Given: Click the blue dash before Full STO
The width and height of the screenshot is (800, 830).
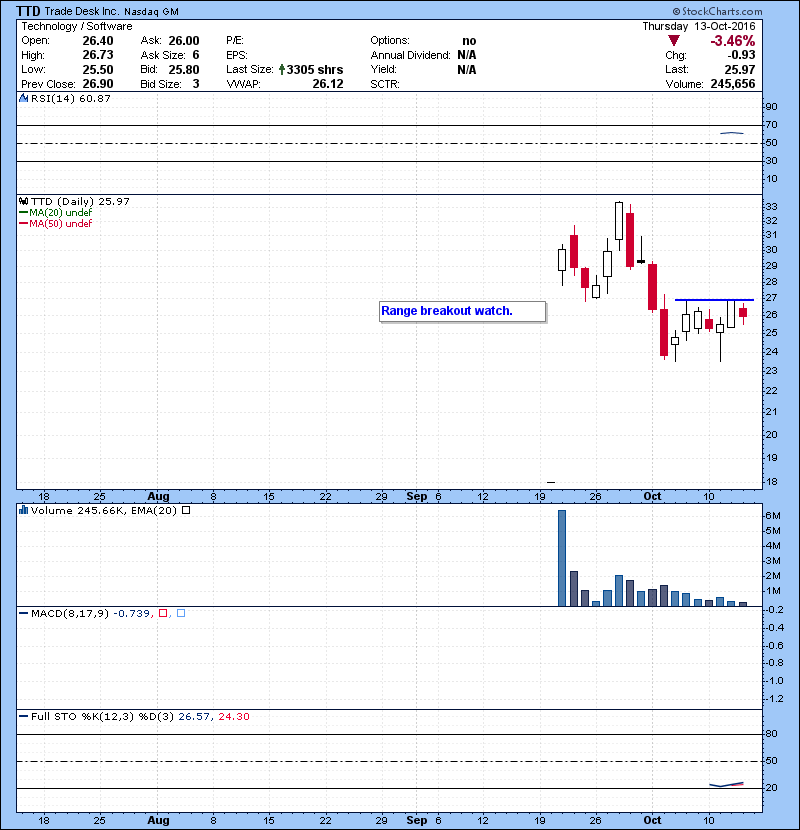Looking at the screenshot, I should pyautogui.click(x=23, y=716).
